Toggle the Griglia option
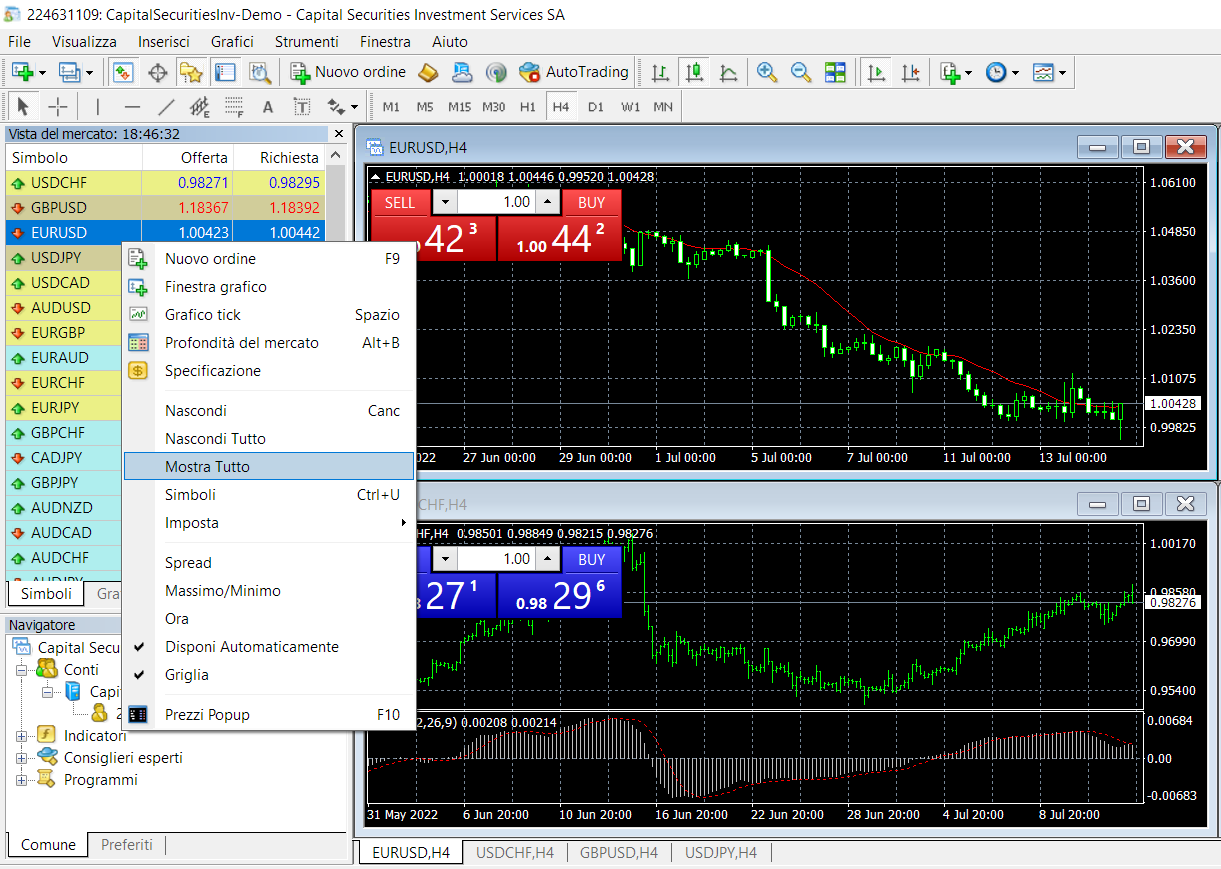 pos(269,674)
